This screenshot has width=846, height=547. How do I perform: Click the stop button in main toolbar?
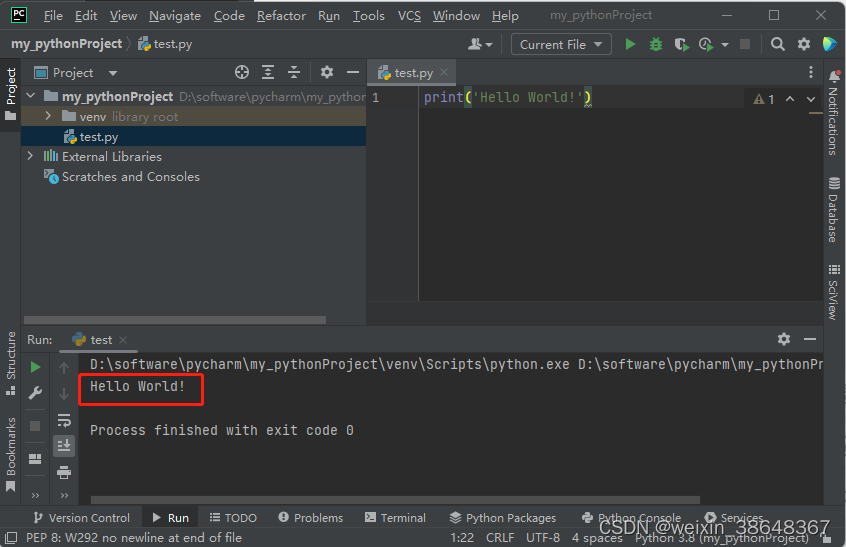click(745, 44)
